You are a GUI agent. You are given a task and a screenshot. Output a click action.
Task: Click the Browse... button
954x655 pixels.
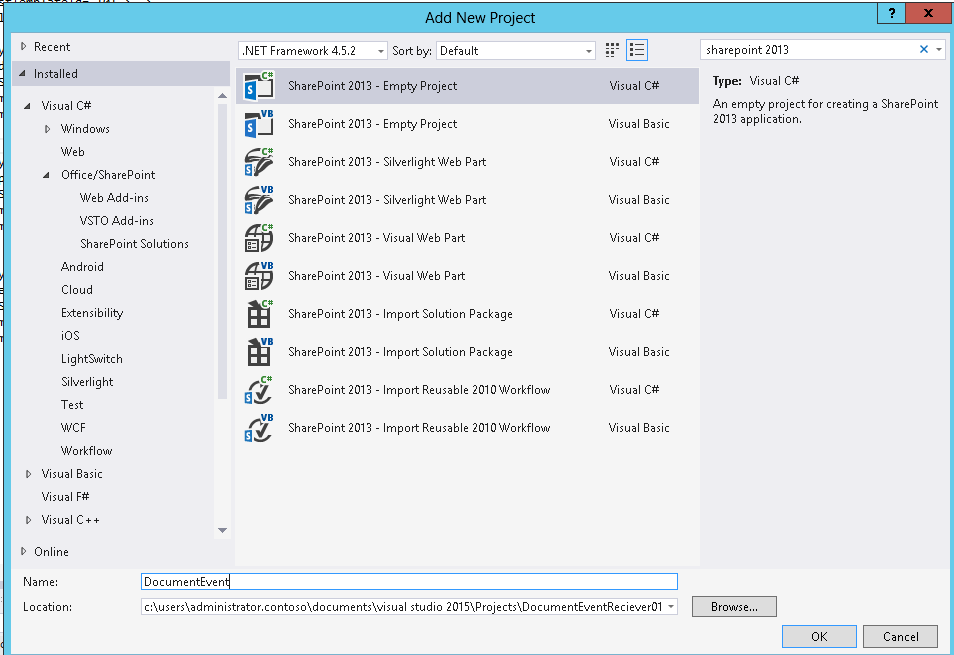[734, 606]
